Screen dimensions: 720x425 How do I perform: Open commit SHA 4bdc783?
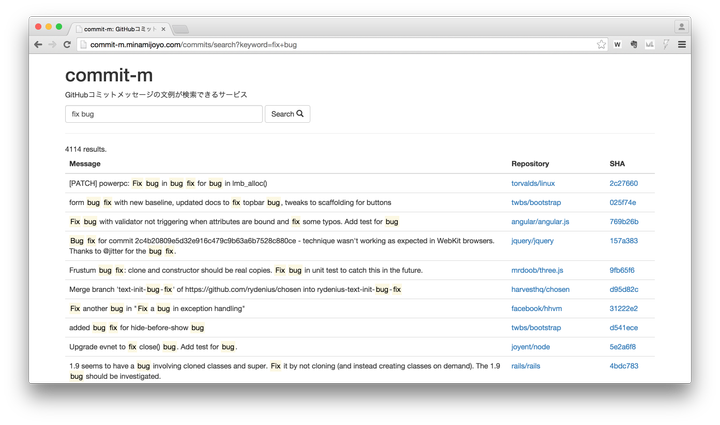tap(624, 366)
